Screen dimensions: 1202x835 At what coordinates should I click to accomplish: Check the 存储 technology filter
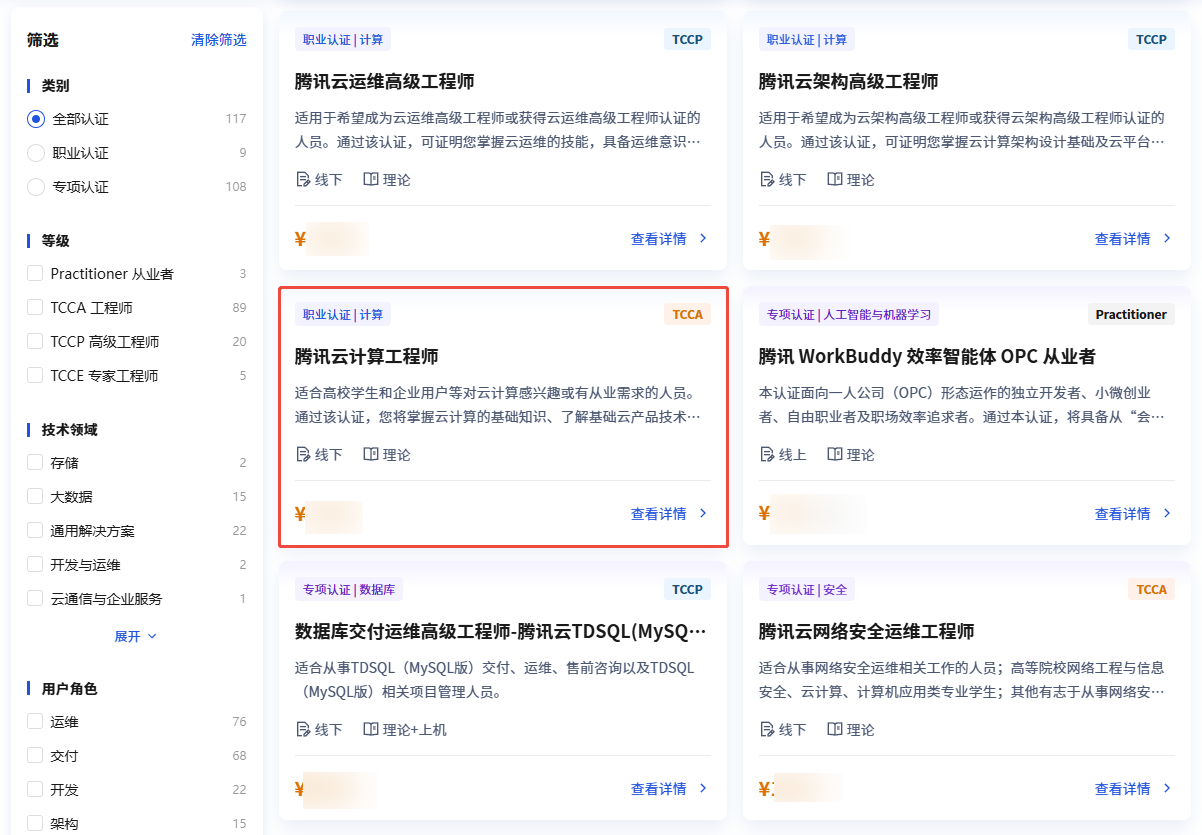[35, 463]
